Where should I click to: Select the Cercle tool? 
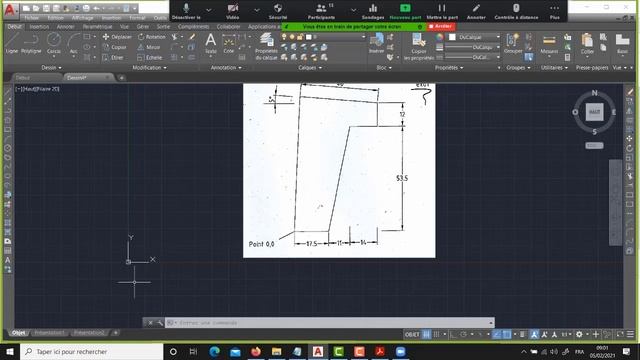click(53, 44)
